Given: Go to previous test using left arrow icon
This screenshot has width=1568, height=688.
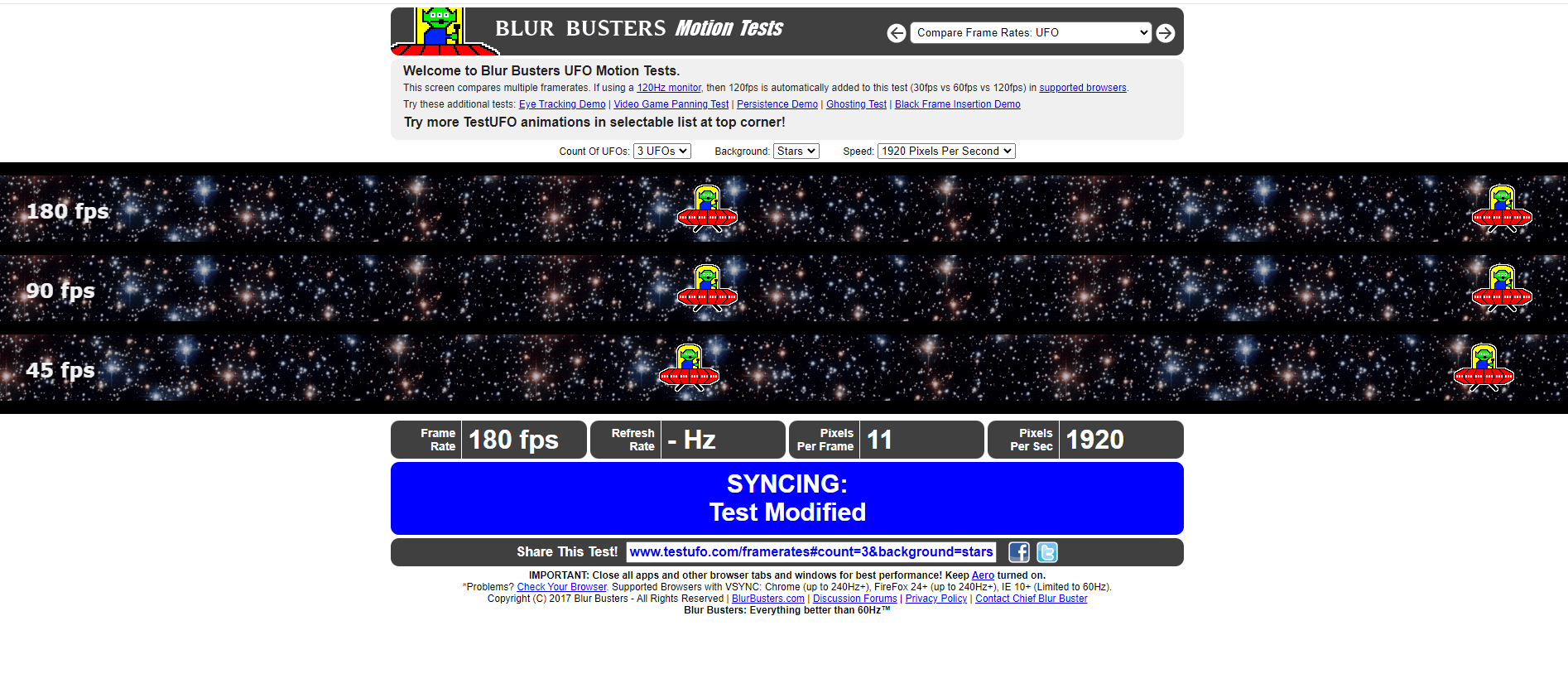Looking at the screenshot, I should point(897,33).
